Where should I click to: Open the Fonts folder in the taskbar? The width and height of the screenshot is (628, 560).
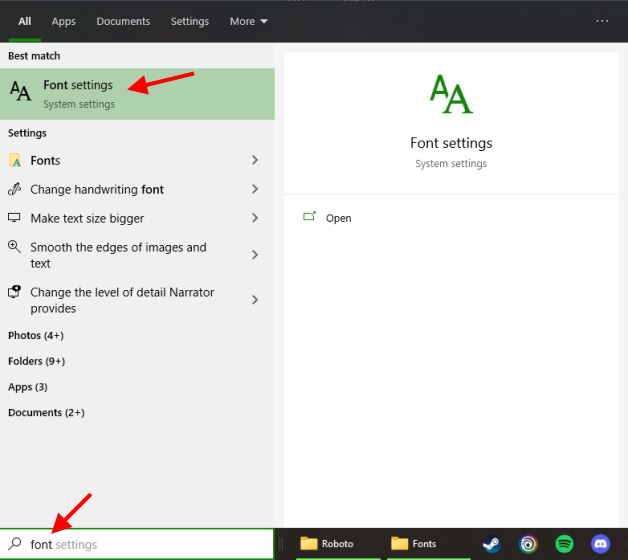[428, 544]
